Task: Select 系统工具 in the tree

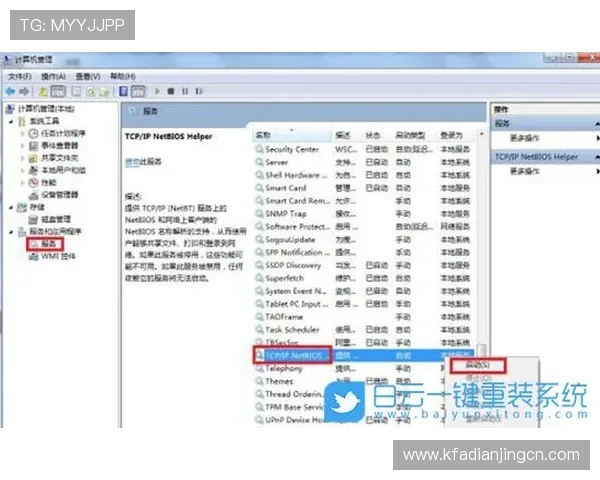Action: click(x=44, y=121)
